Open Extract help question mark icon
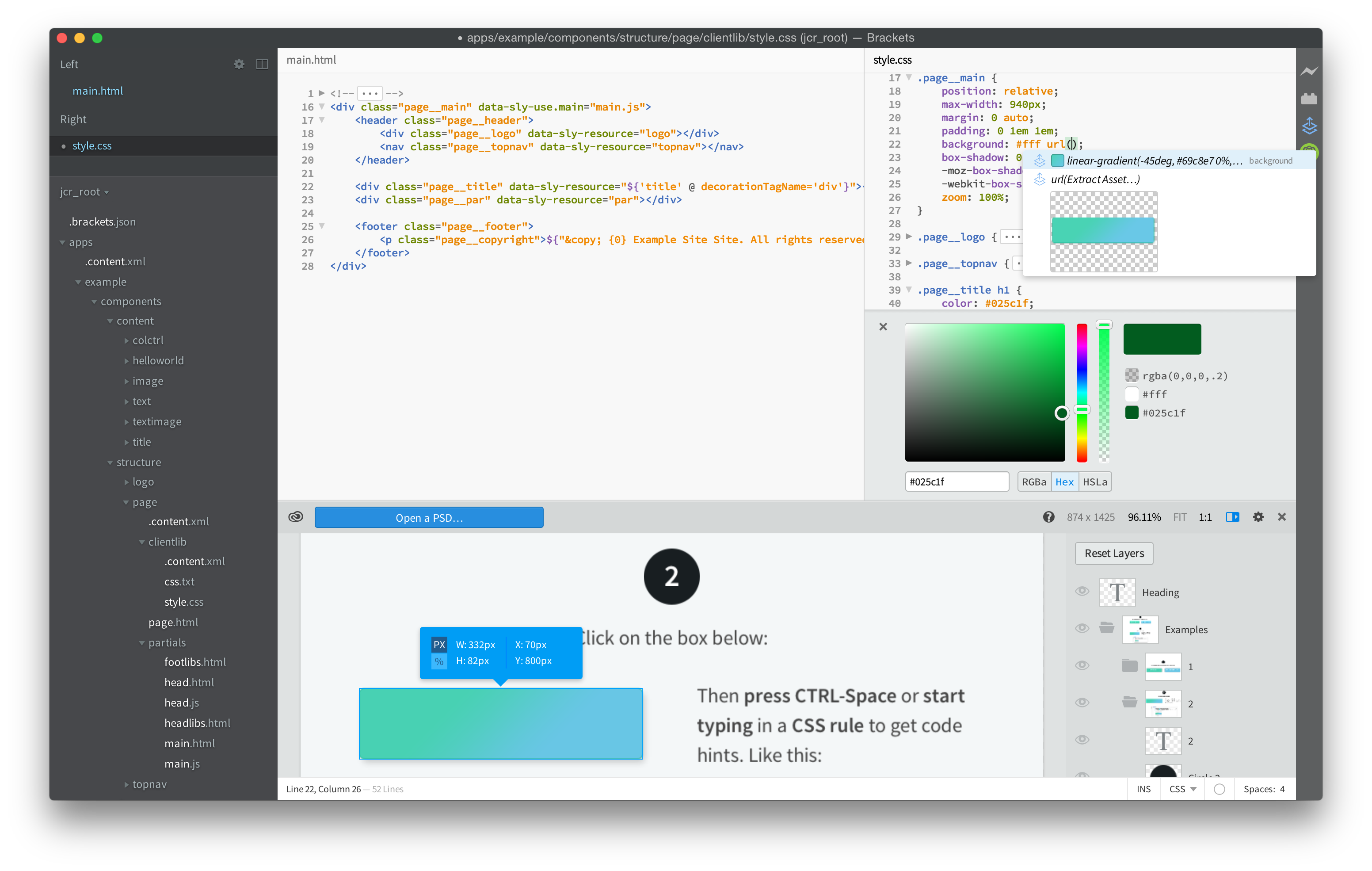 coord(1048,517)
